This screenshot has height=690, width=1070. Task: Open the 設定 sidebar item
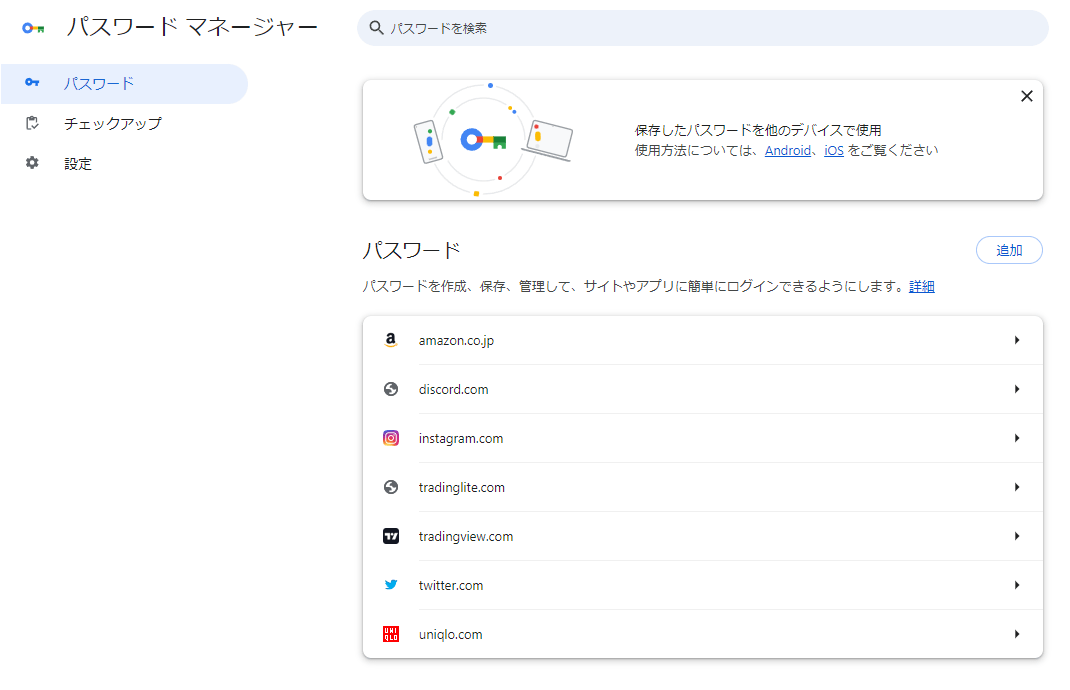pyautogui.click(x=124, y=164)
